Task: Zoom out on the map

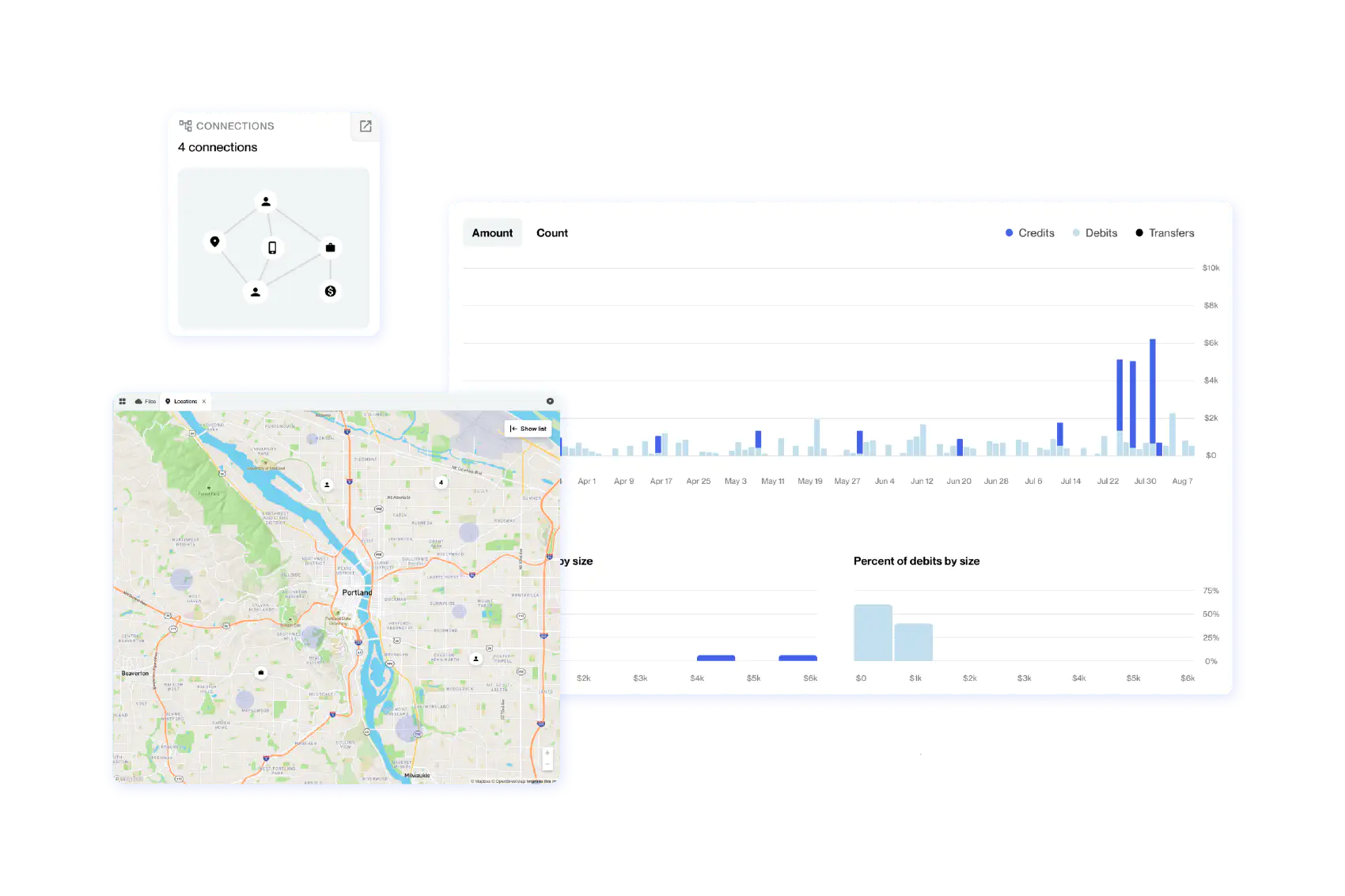Action: 547,764
